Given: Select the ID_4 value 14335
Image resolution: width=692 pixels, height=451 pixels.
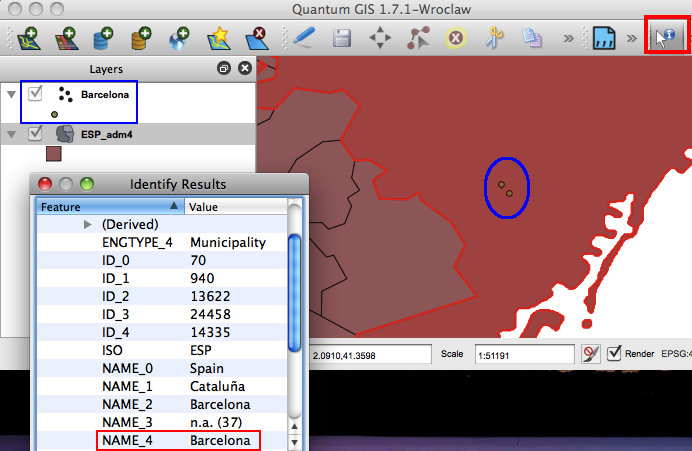Looking at the screenshot, I should point(210,332).
